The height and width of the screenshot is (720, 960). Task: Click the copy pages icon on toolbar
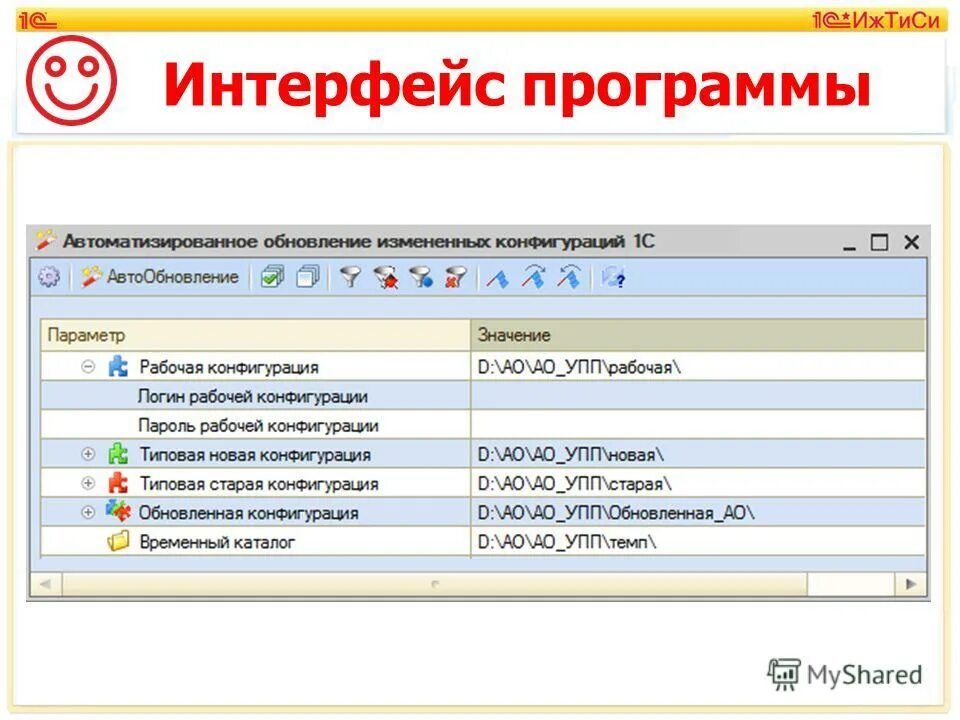click(308, 277)
